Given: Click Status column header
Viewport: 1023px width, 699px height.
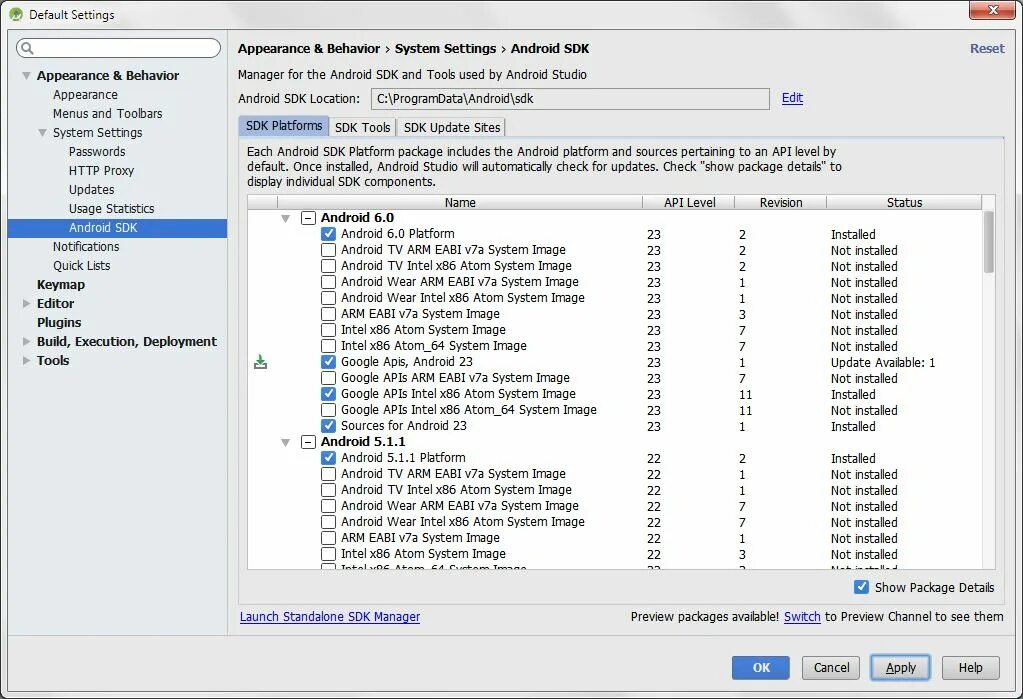Looking at the screenshot, I should coord(904,202).
